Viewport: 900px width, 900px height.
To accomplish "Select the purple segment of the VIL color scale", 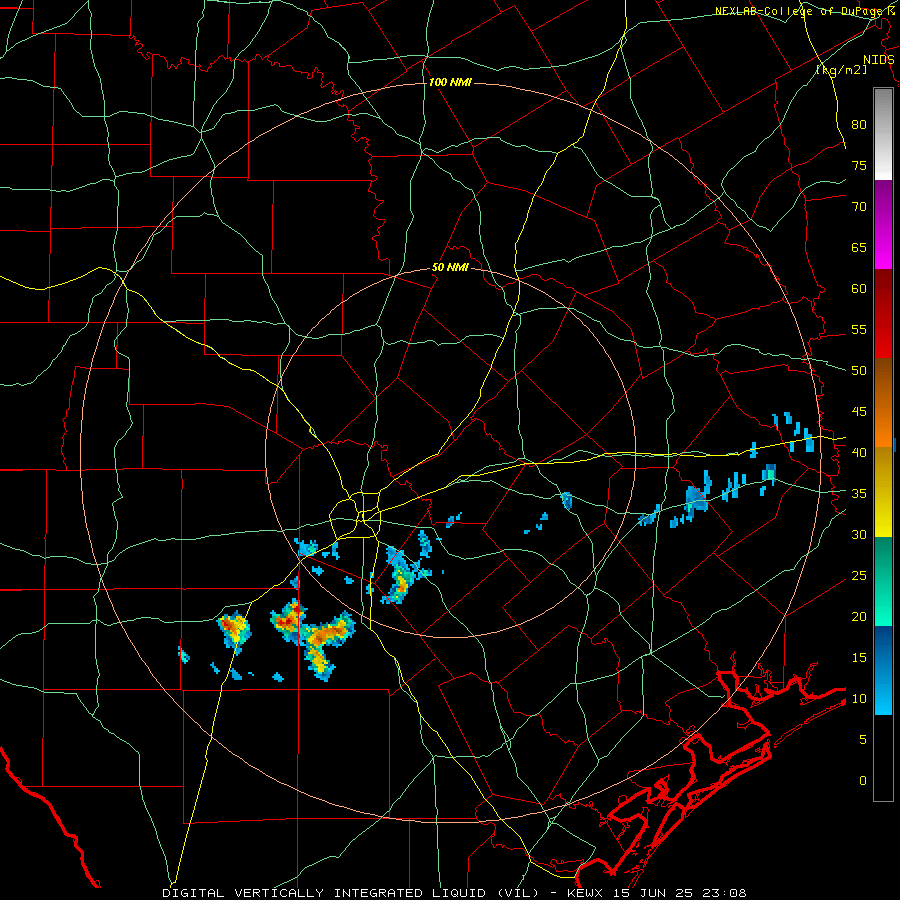I will 883,204.
